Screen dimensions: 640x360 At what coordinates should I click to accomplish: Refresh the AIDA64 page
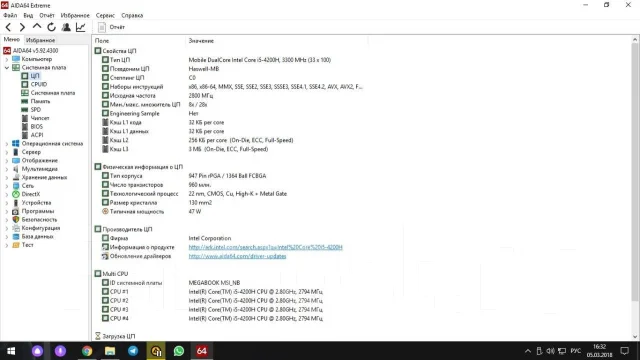pyautogui.click(x=51, y=27)
